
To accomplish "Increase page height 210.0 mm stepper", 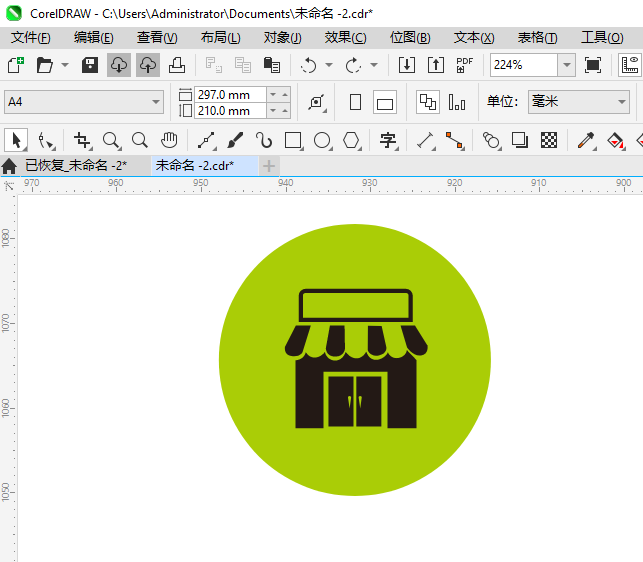I will click(x=285, y=111).
